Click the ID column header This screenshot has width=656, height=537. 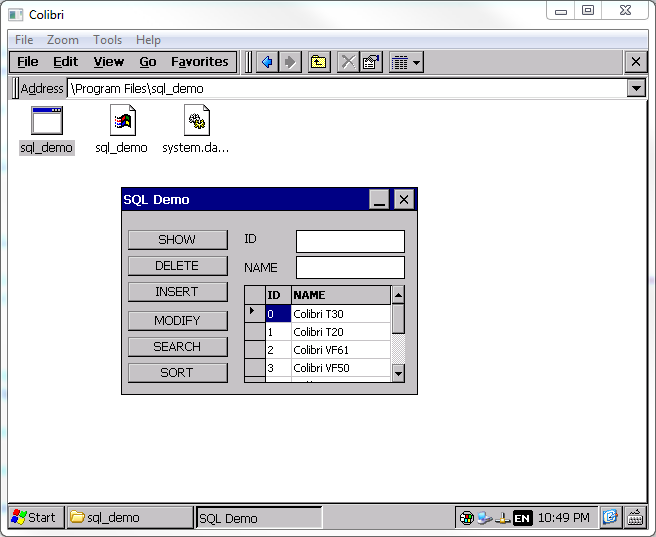[x=278, y=295]
